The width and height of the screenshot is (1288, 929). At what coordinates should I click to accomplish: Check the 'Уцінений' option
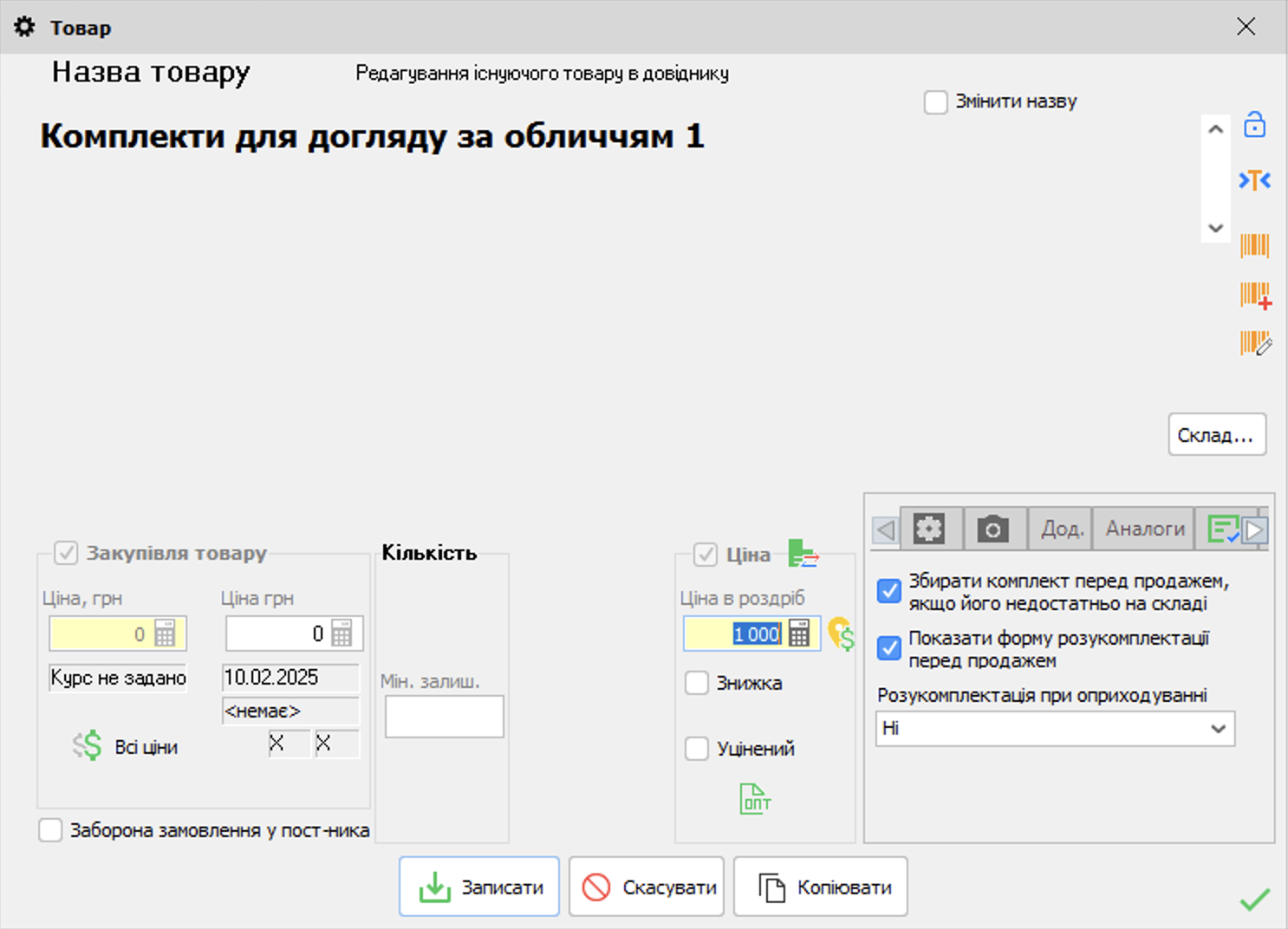pyautogui.click(x=697, y=749)
